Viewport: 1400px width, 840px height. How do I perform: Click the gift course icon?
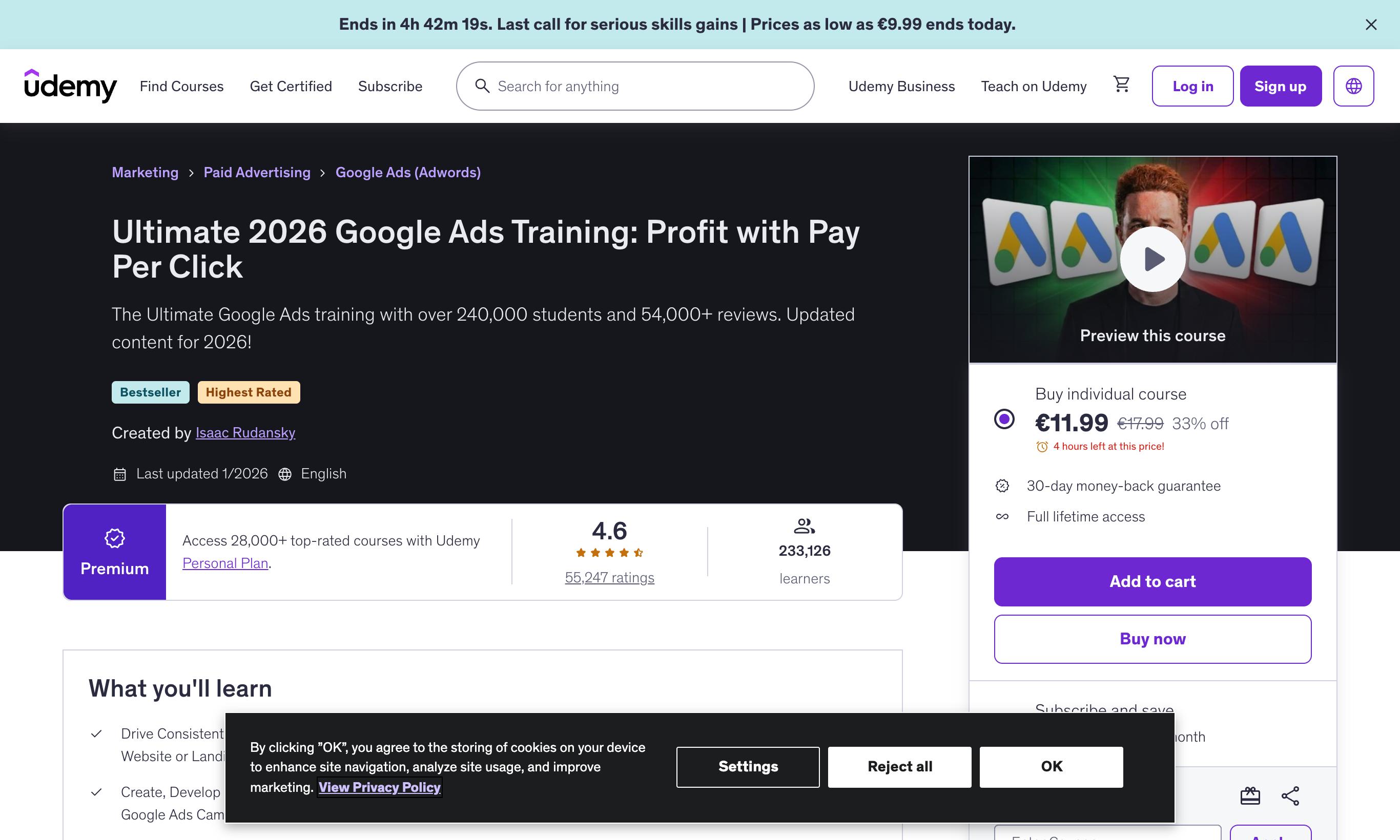(1250, 796)
